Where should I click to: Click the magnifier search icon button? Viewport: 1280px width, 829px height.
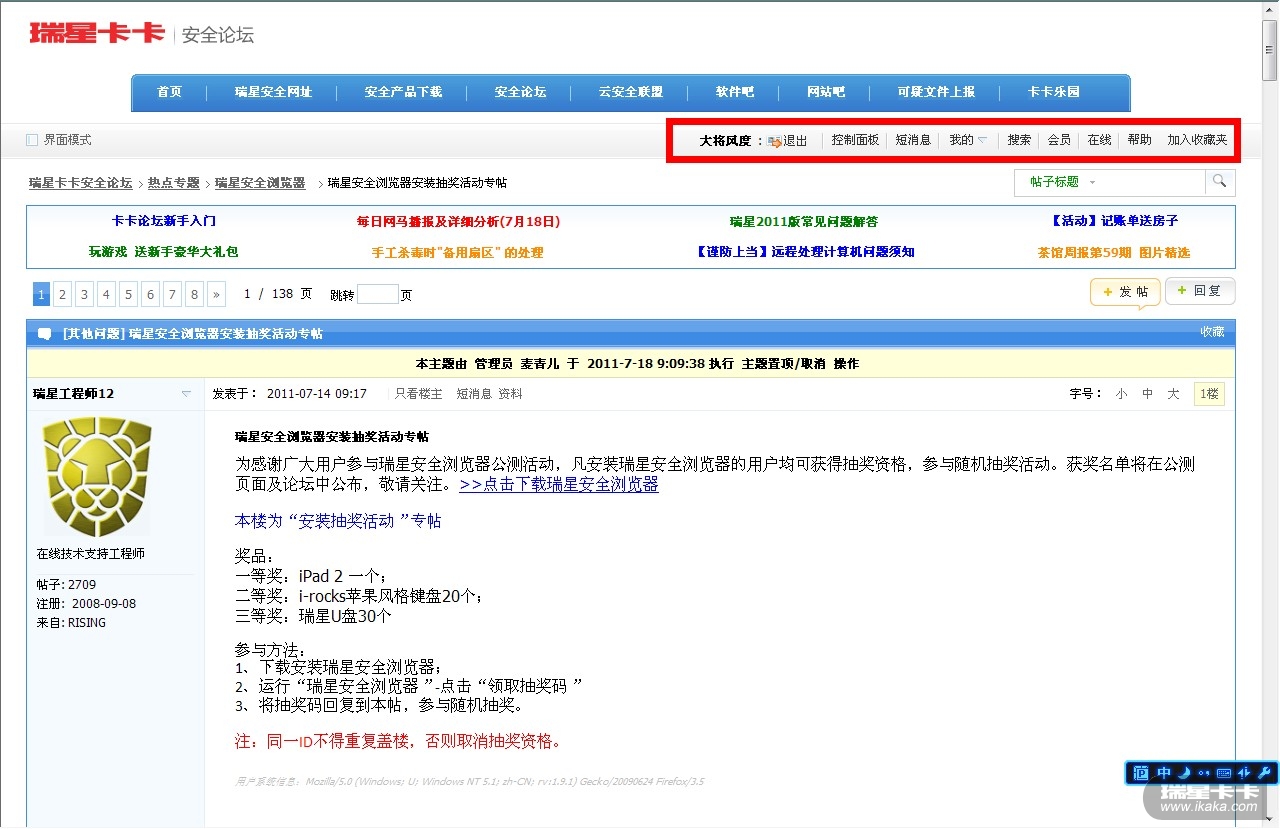(x=1220, y=182)
